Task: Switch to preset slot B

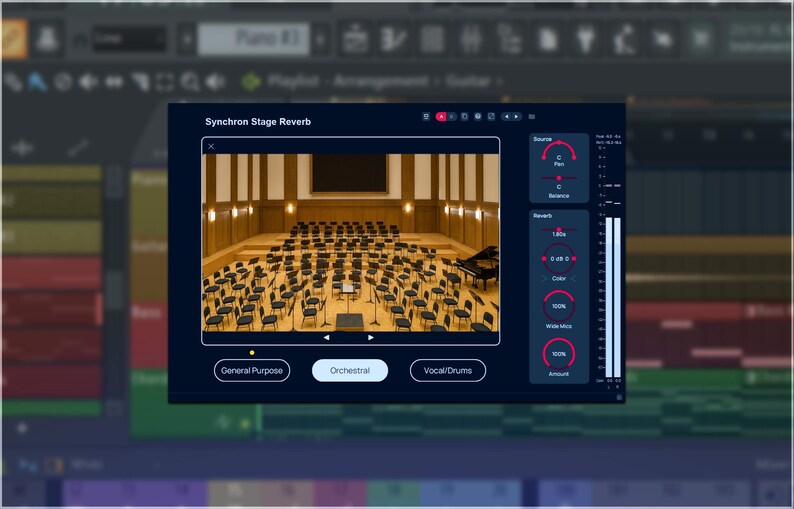Action: [x=452, y=116]
